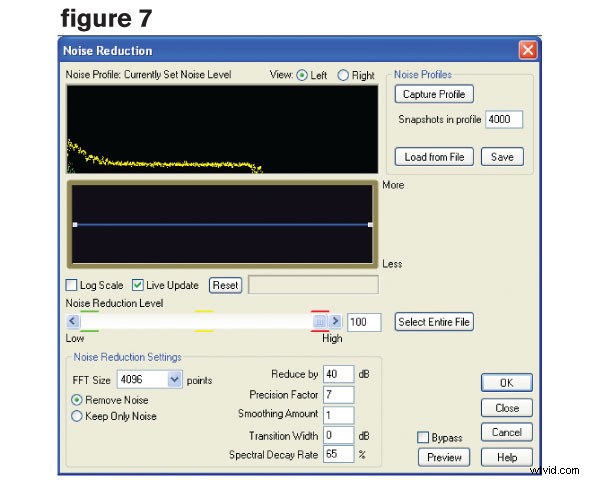Preview the noise reduction effect

[x=443, y=457]
